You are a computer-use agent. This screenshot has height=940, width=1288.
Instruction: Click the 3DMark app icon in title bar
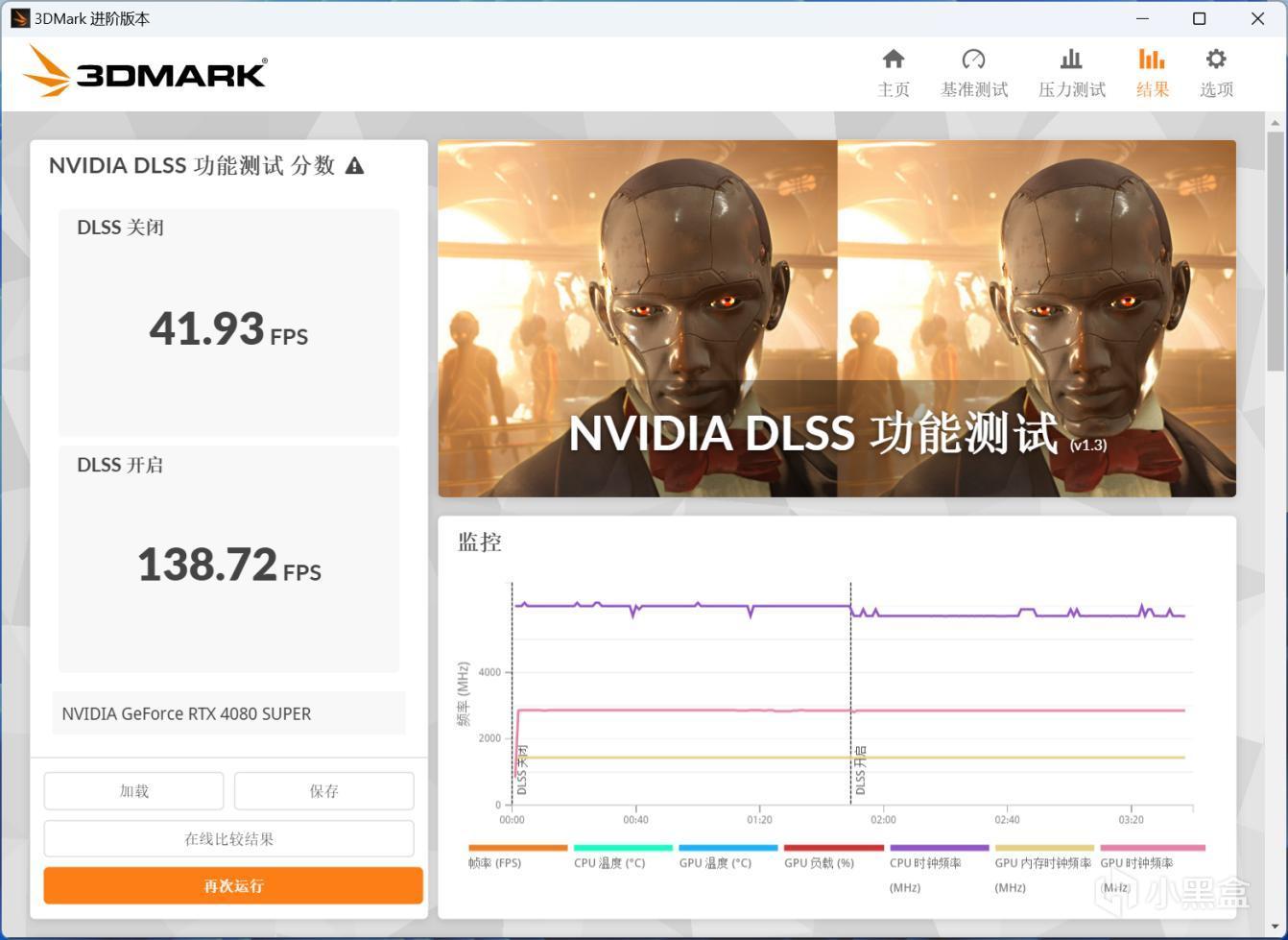pos(19,18)
